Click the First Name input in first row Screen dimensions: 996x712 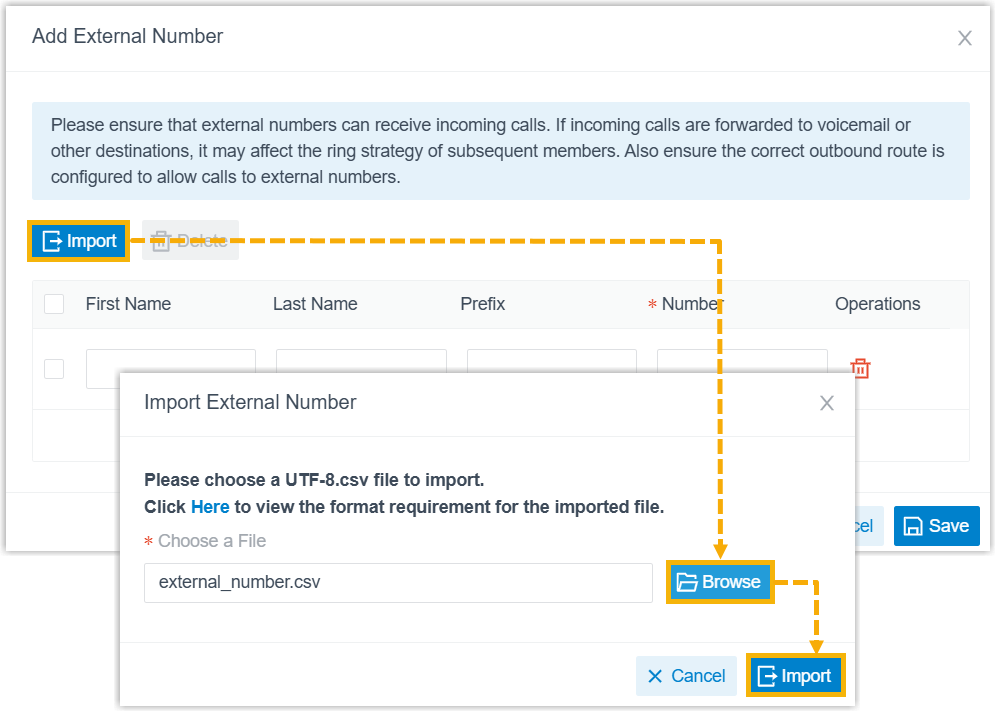171,361
